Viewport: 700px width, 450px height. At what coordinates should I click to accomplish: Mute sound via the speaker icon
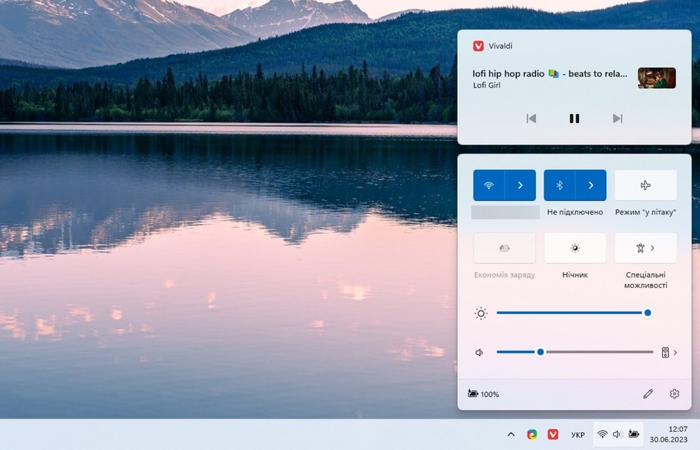[x=479, y=353]
